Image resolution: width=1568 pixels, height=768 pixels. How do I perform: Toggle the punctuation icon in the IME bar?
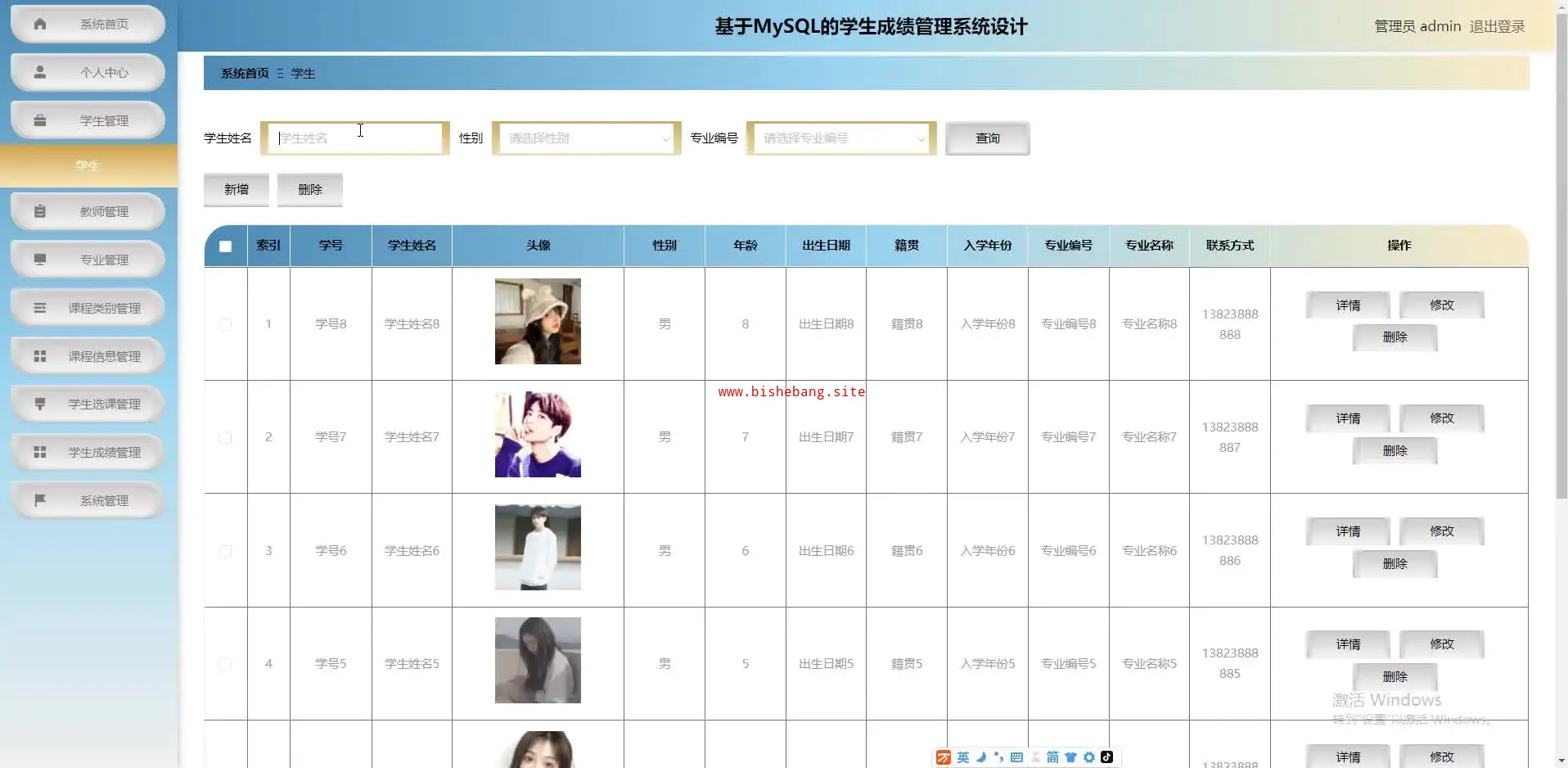pyautogui.click(x=998, y=757)
